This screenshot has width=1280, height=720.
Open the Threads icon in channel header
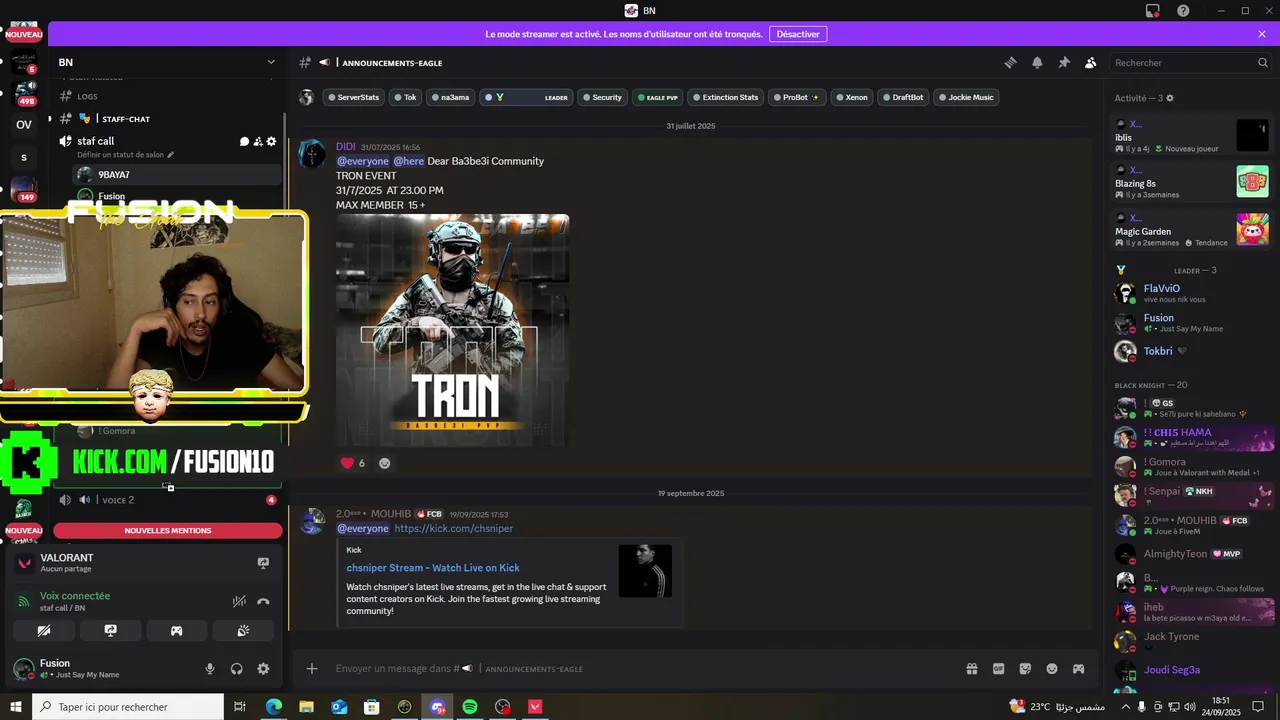[x=1011, y=63]
